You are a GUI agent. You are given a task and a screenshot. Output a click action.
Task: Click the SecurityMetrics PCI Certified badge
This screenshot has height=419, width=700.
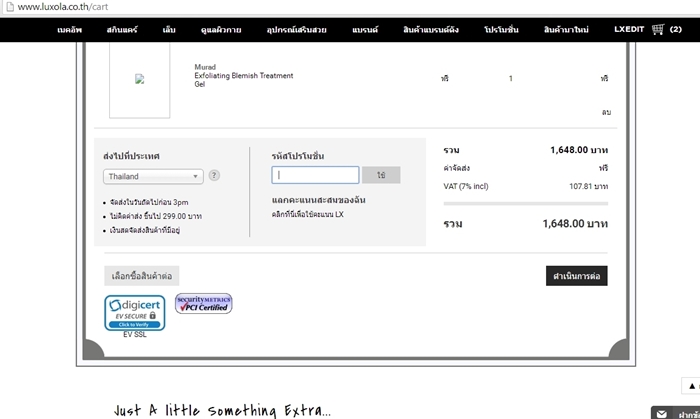pyautogui.click(x=204, y=303)
